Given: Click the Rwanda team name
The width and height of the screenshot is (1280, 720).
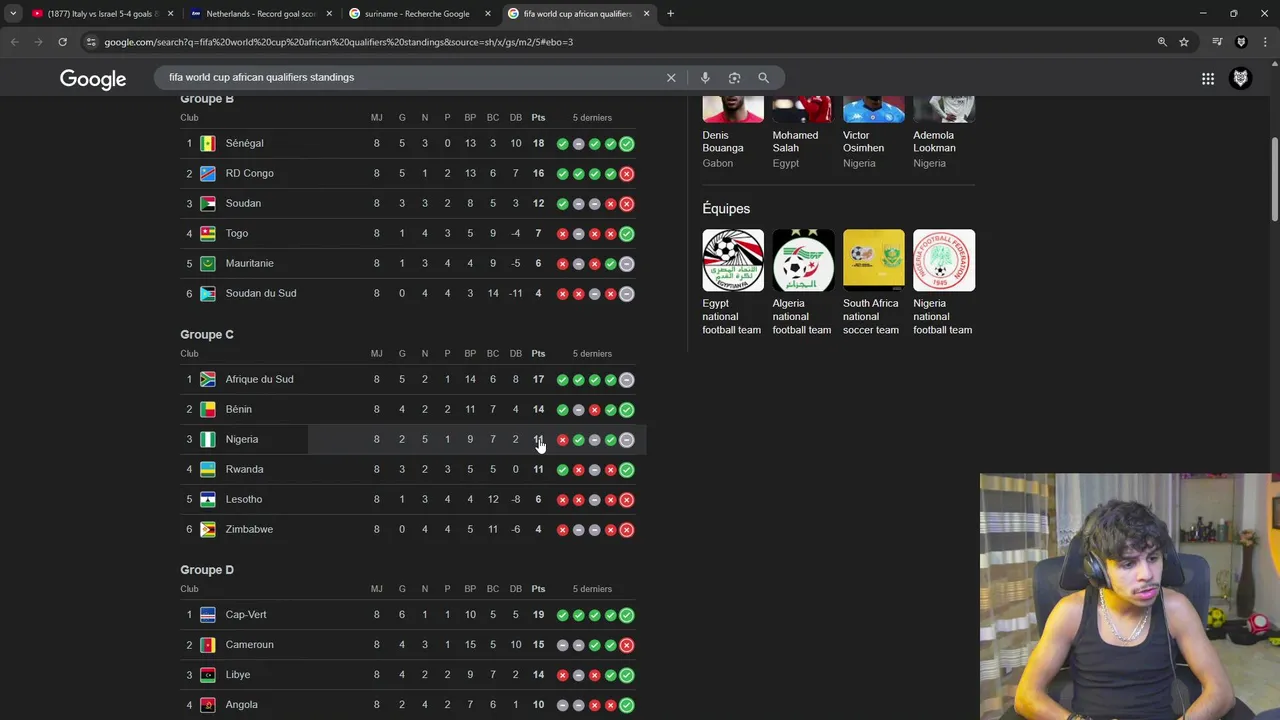Looking at the screenshot, I should coord(244,470).
